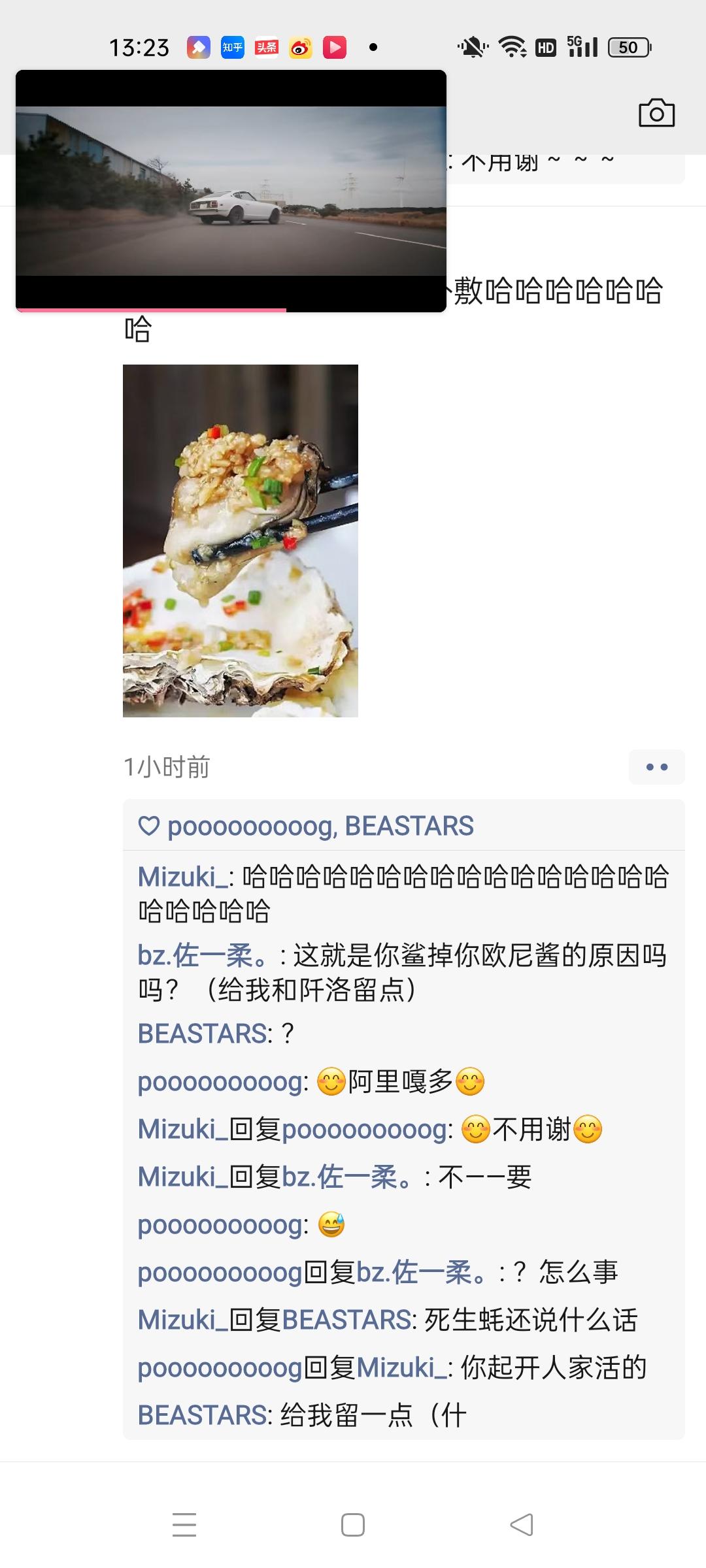The width and height of the screenshot is (706, 1568).
Task: Tap the battery indicator in status bar
Action: pyautogui.click(x=630, y=47)
